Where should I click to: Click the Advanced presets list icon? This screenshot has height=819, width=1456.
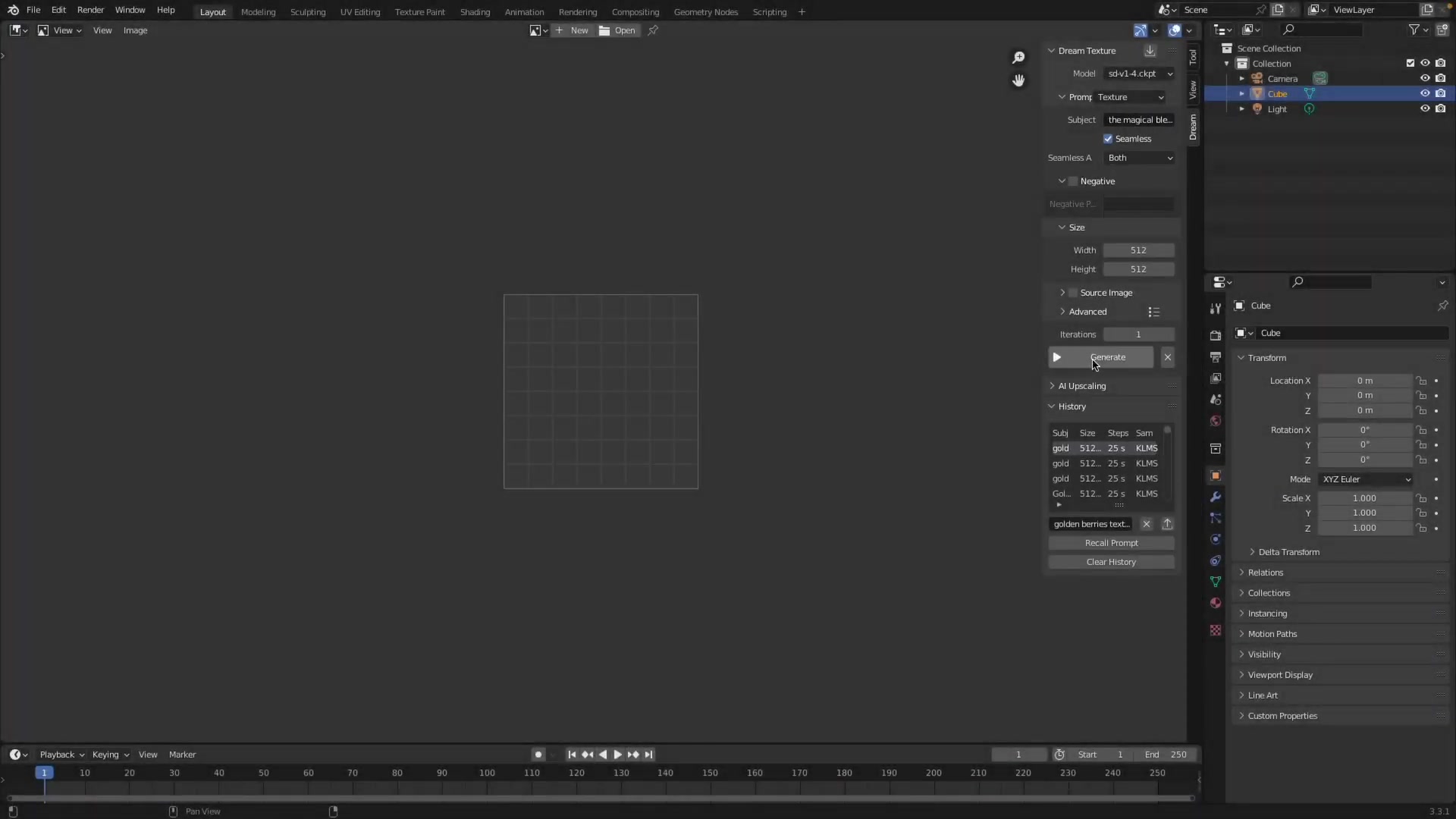pyautogui.click(x=1154, y=312)
